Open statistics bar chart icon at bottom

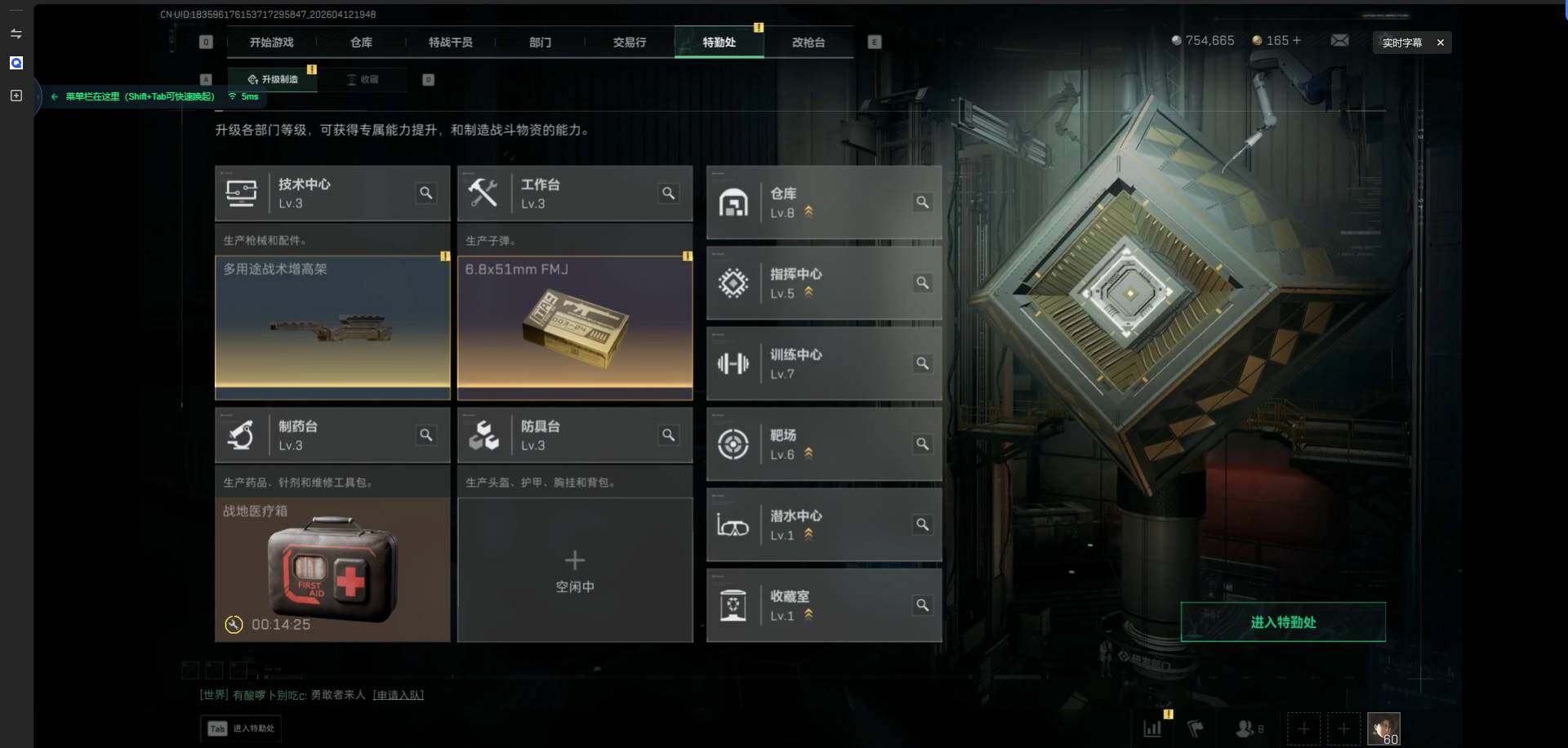pos(1152,728)
